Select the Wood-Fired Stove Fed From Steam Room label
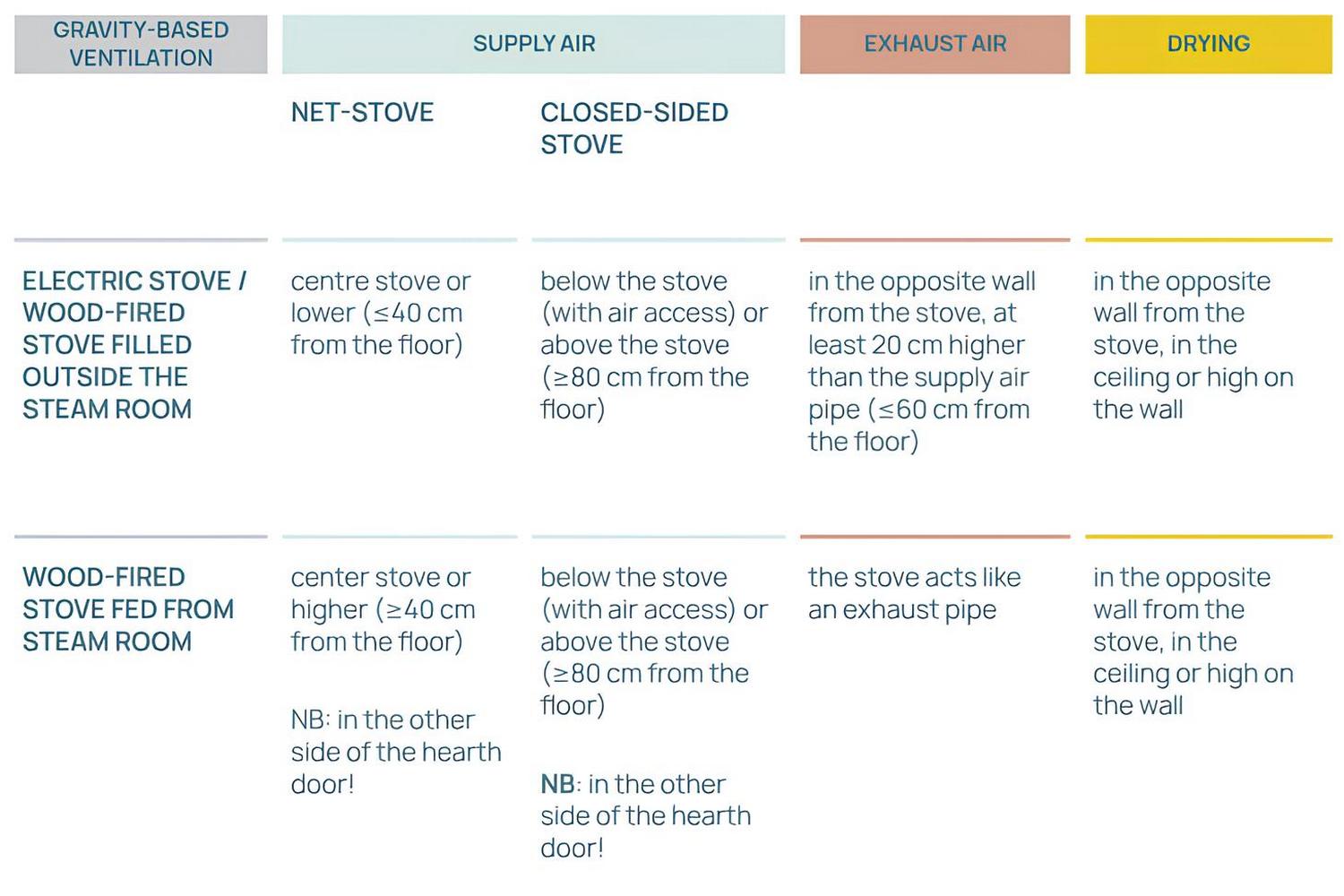Image resolution: width=1344 pixels, height=896 pixels. click(x=128, y=609)
